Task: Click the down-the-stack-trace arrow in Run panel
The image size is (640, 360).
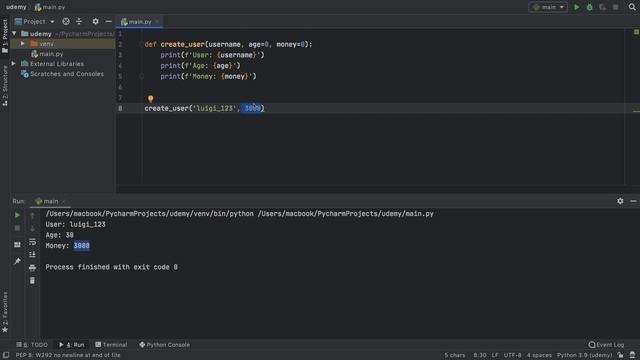Action: click(32, 228)
